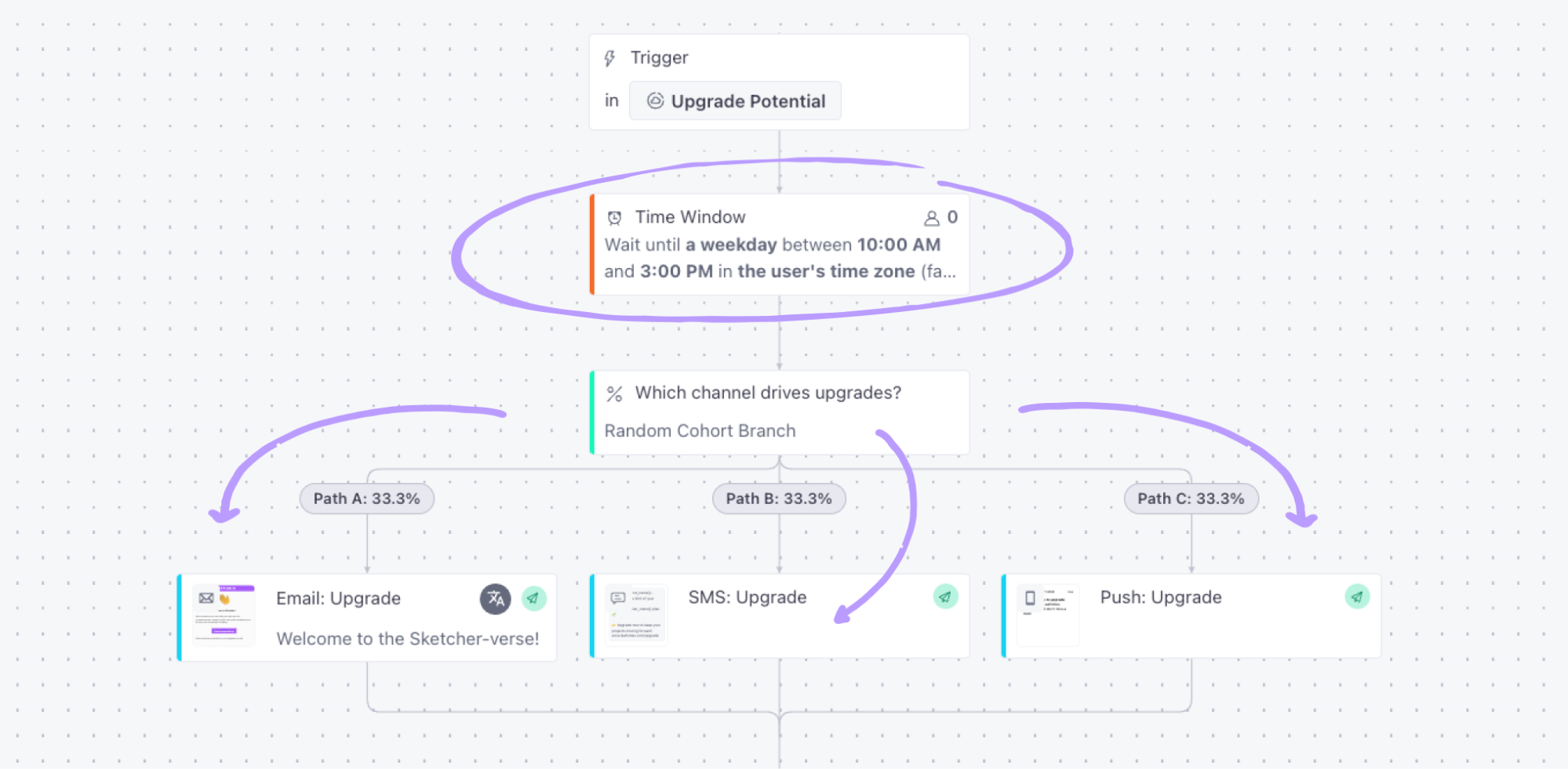This screenshot has height=769, width=1568.
Task: Click the user count icon on Time Window
Action: click(932, 218)
